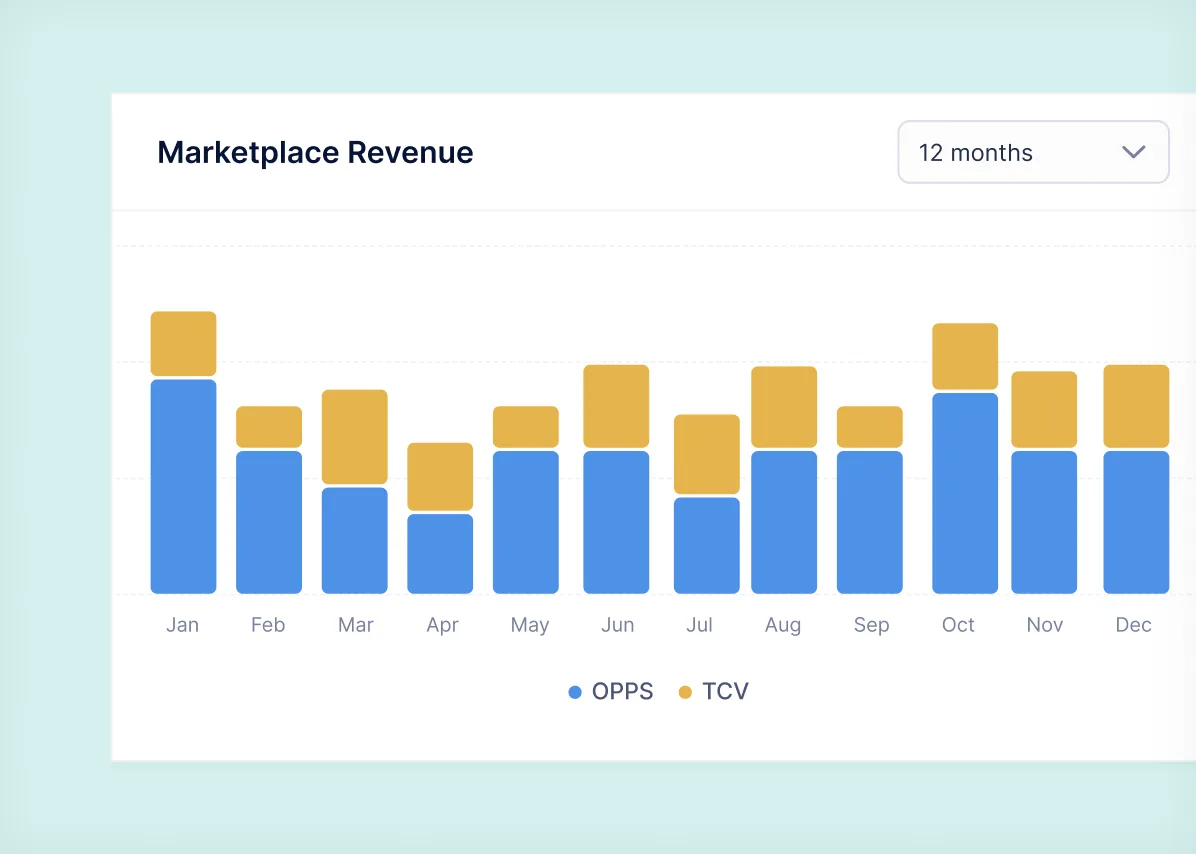
Task: Select the yellow TCV bar for Jun
Action: (616, 406)
